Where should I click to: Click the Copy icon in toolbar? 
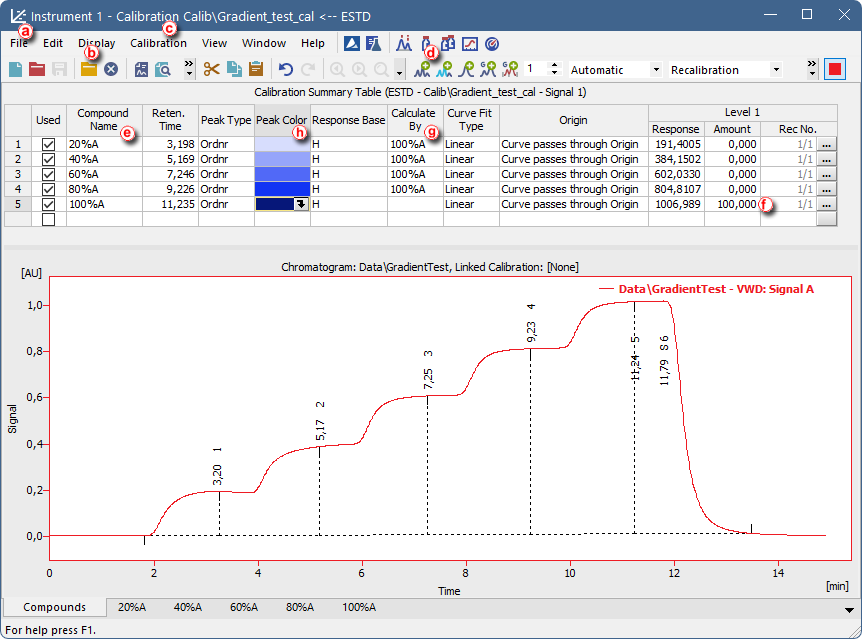coord(233,69)
